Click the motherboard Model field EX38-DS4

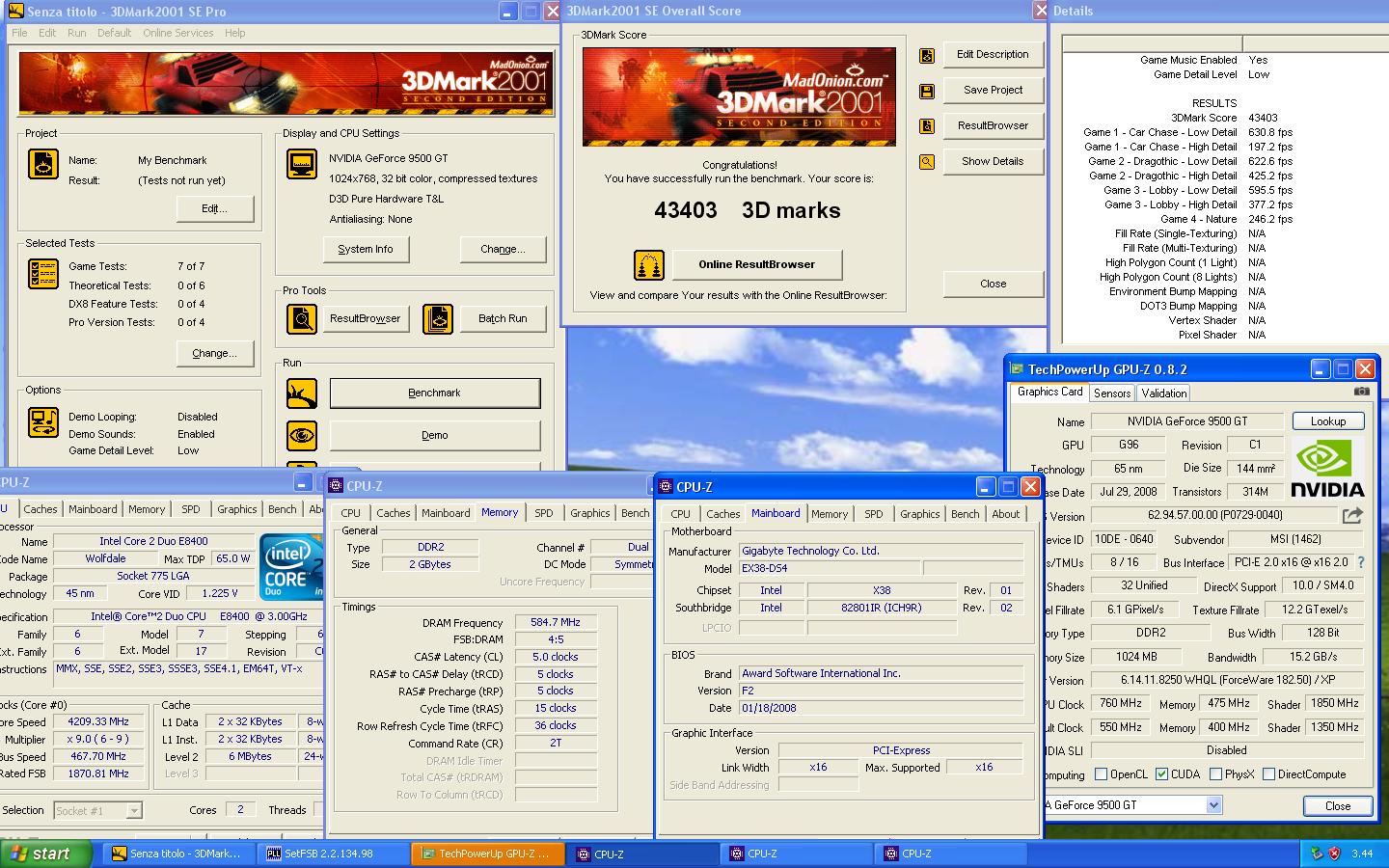[x=831, y=568]
